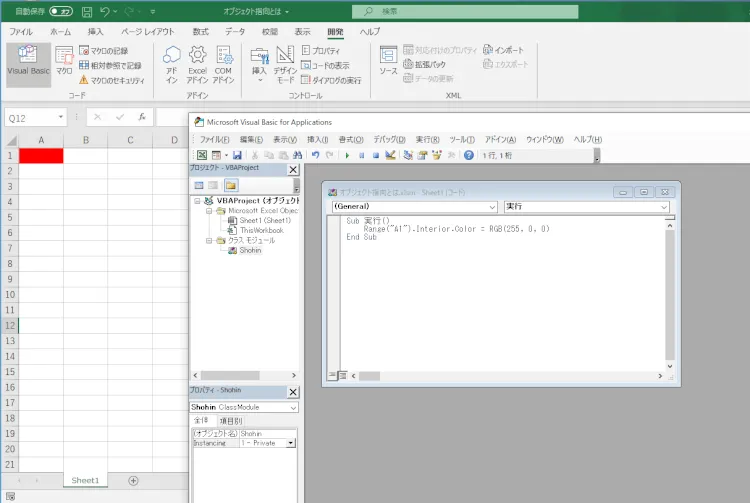Image resolution: width=750 pixels, height=503 pixels.
Task: Click コードの表示 view code
Action: coord(325,66)
